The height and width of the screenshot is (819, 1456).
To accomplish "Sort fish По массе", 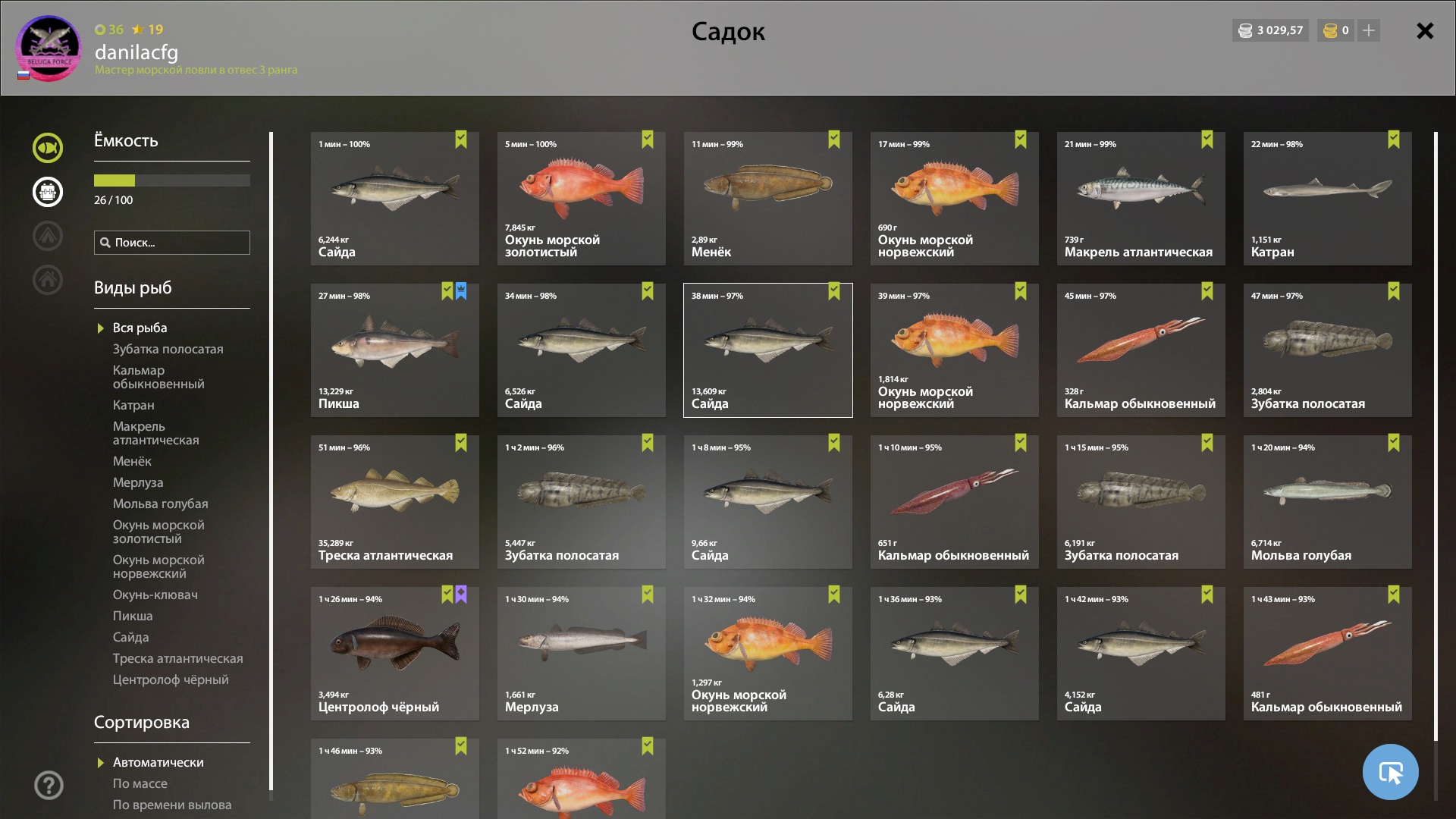I will pyautogui.click(x=140, y=783).
